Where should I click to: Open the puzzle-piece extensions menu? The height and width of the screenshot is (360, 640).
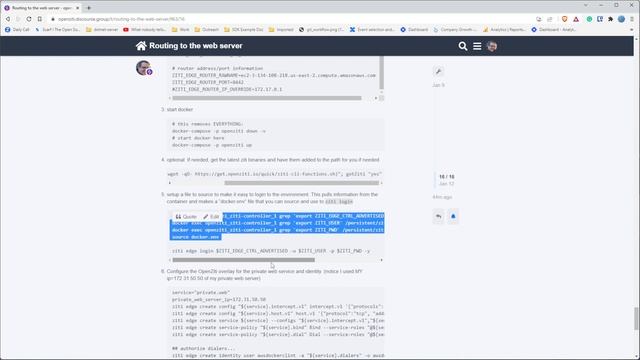pos(611,19)
